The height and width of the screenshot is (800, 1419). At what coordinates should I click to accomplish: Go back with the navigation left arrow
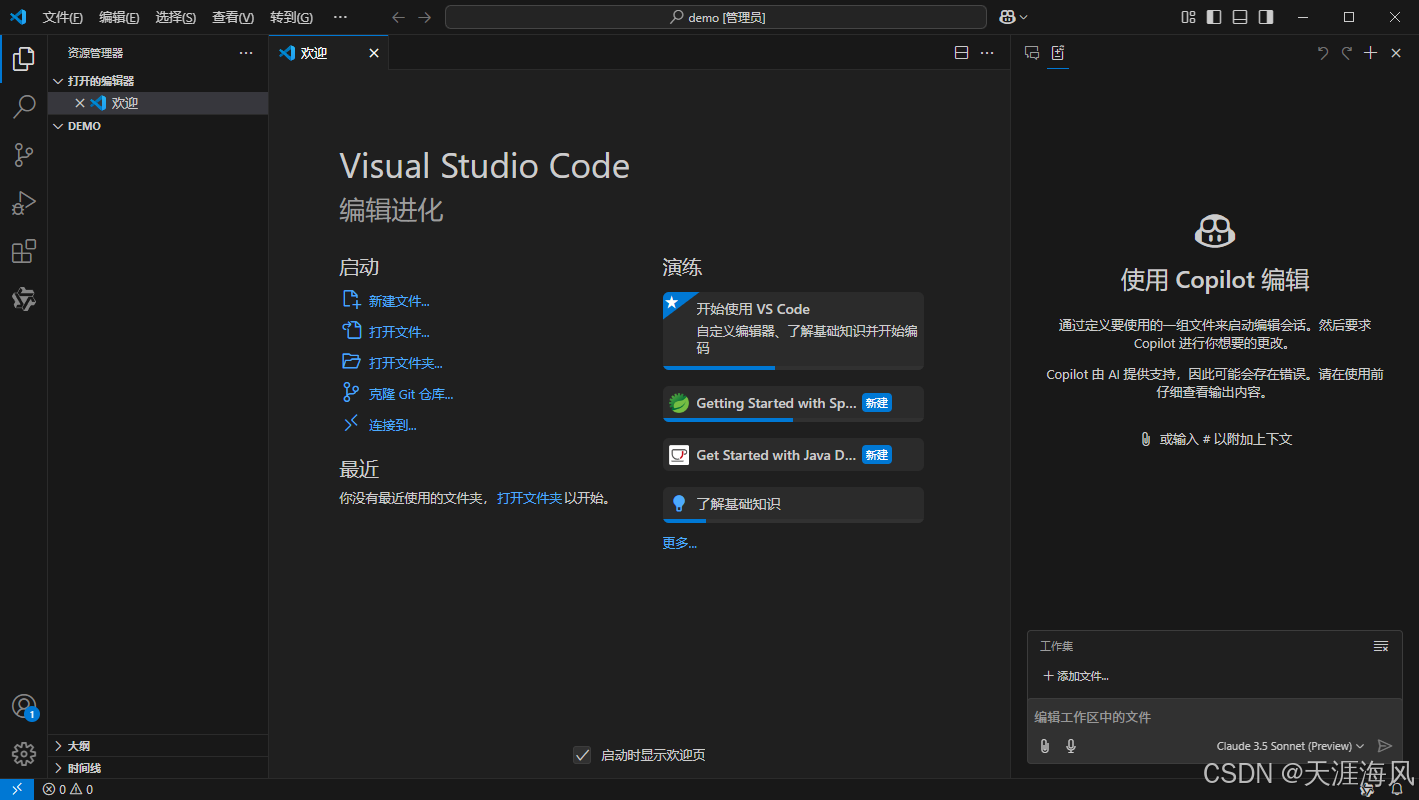click(399, 17)
